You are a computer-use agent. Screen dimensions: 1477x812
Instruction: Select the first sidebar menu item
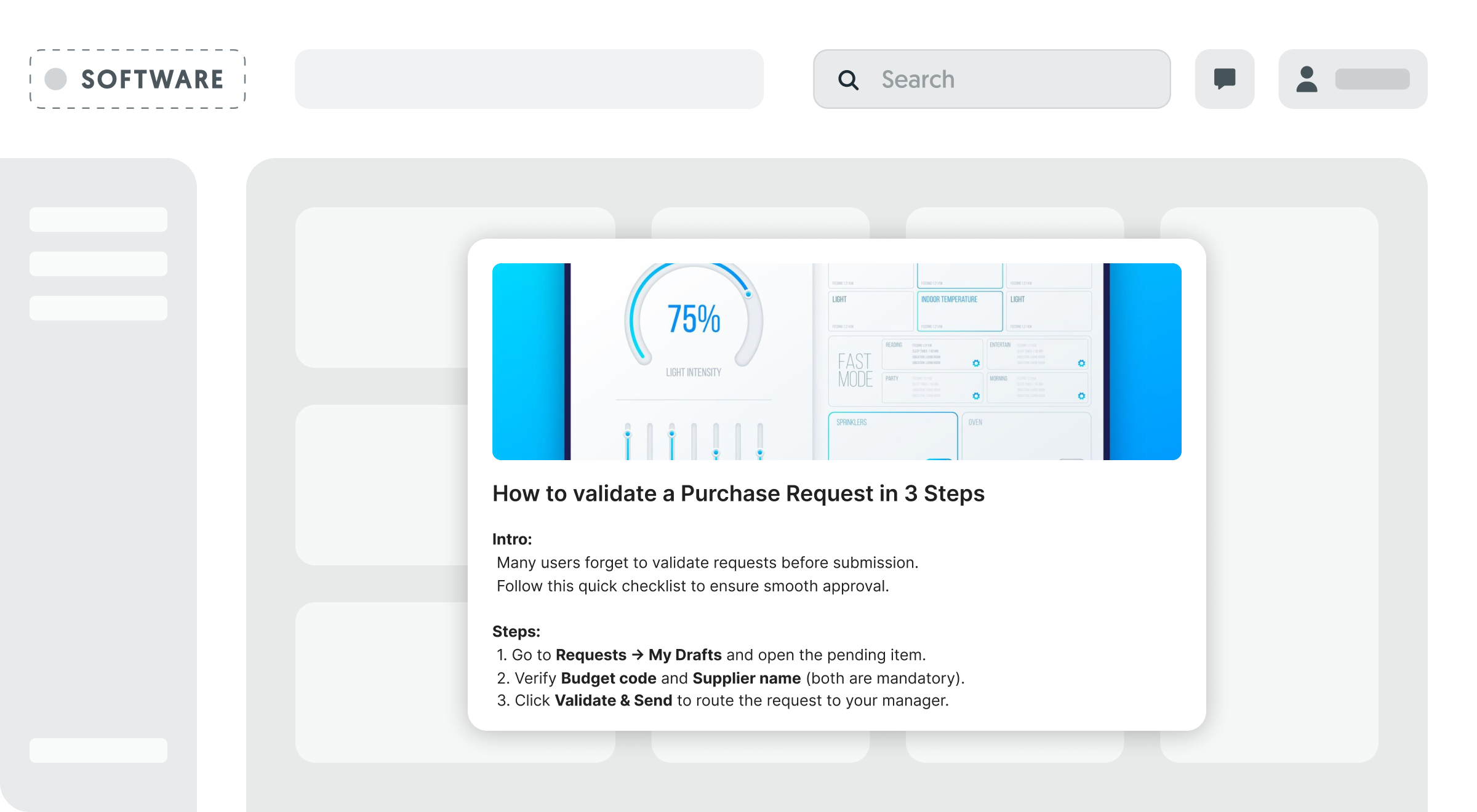pyautogui.click(x=98, y=220)
